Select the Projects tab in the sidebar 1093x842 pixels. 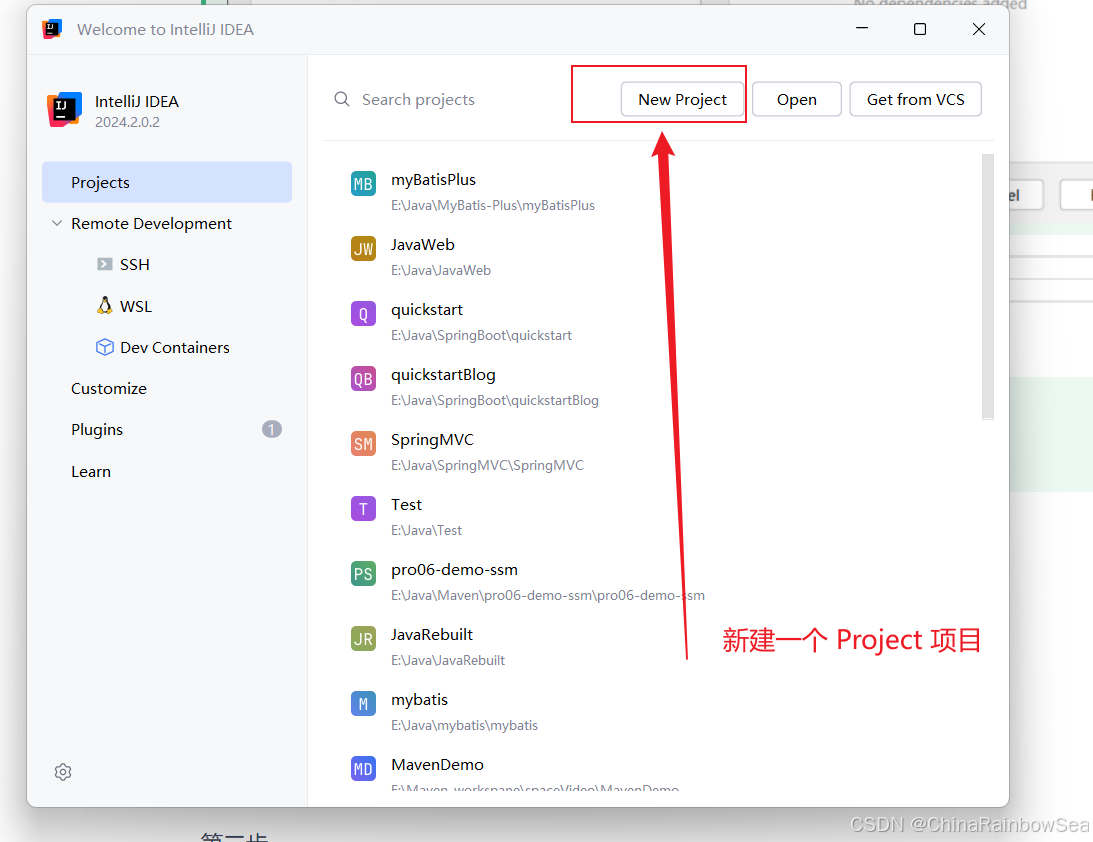coord(167,183)
